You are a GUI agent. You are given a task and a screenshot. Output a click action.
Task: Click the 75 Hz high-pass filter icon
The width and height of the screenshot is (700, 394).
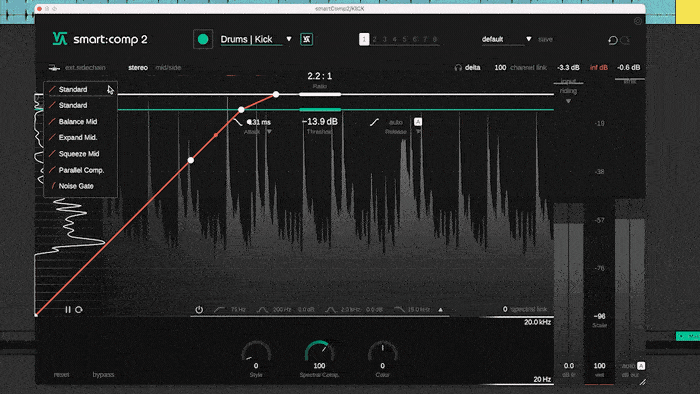220,309
